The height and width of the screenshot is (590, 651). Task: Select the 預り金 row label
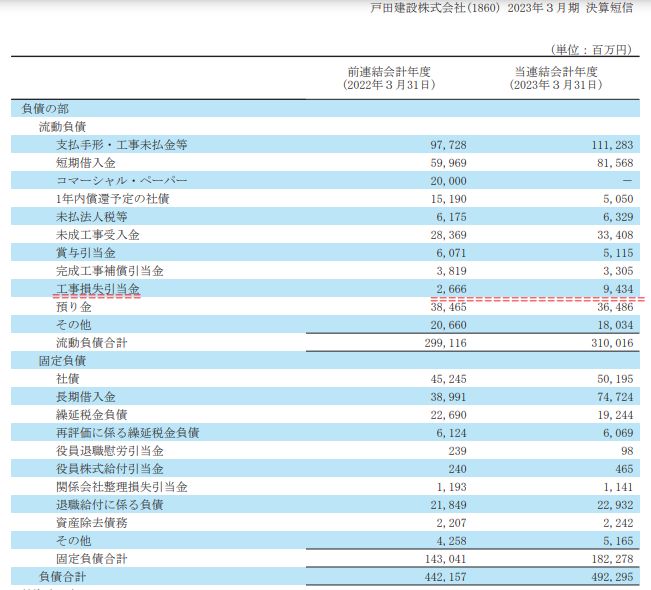point(74,307)
